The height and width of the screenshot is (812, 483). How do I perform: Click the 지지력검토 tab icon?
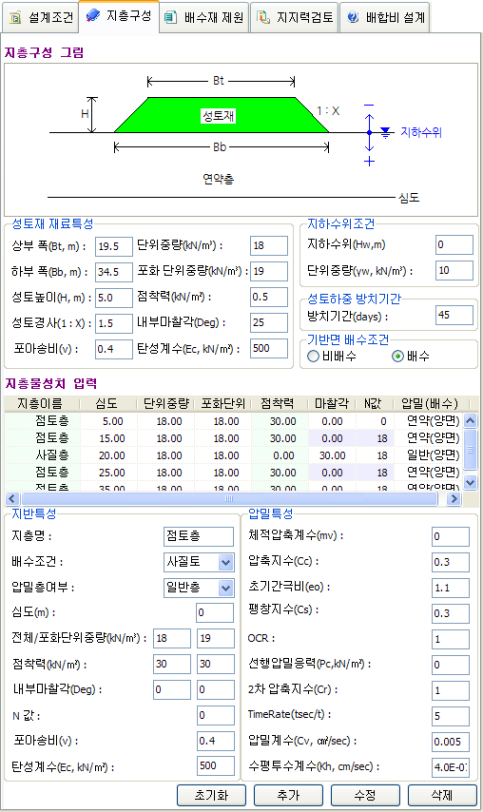coord(264,18)
